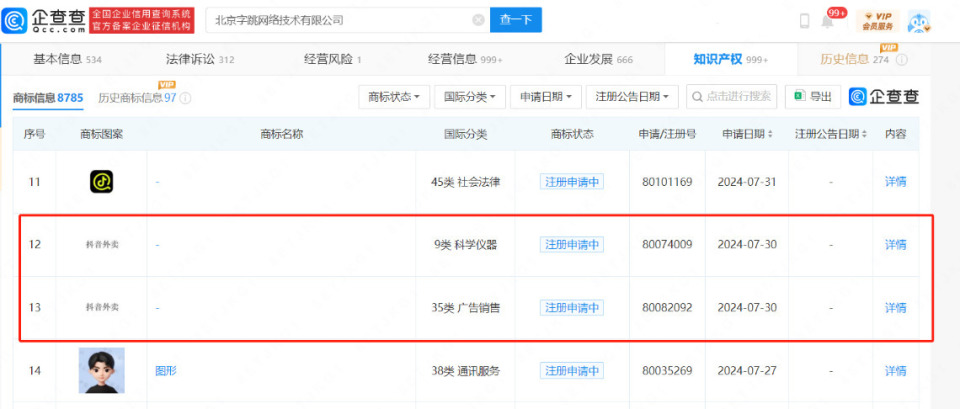Select application date 2024-07-31
Image resolution: width=960 pixels, height=409 pixels.
pyautogui.click(x=747, y=182)
